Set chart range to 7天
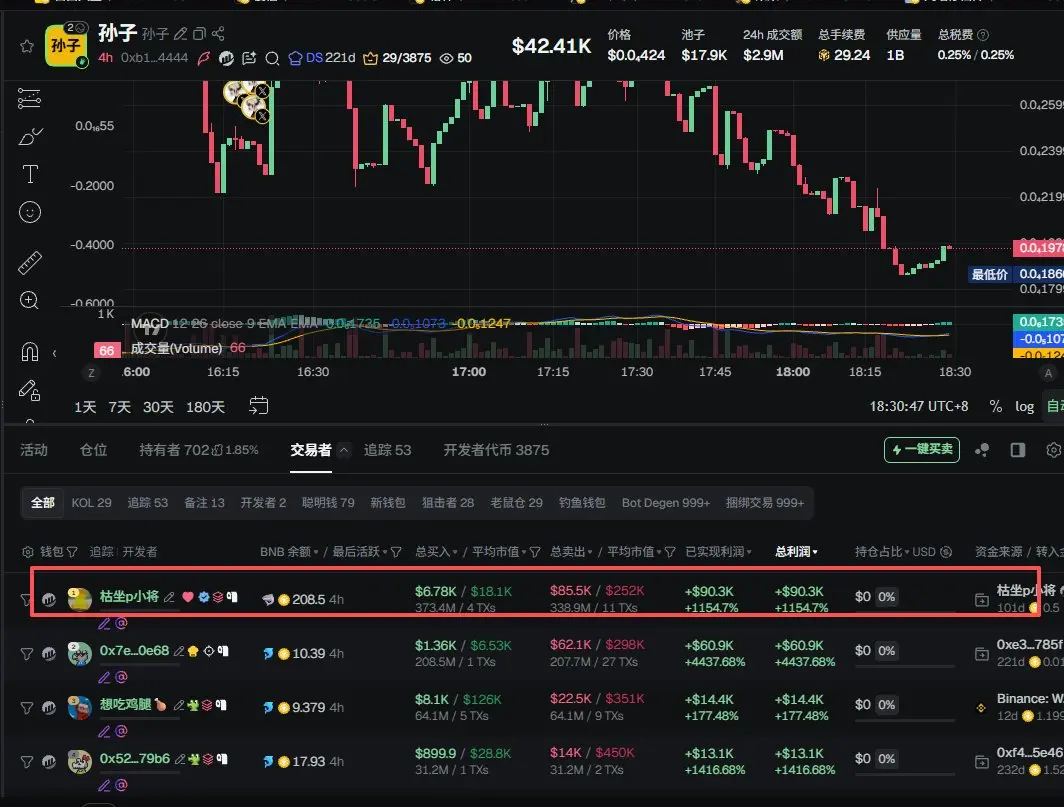Viewport: 1064px width, 807px height. [x=119, y=407]
